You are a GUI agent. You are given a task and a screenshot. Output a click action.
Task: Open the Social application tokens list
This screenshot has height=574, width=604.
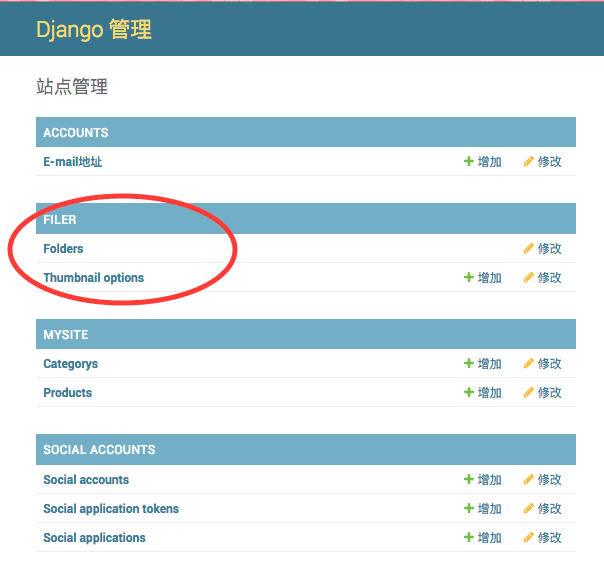tap(111, 509)
